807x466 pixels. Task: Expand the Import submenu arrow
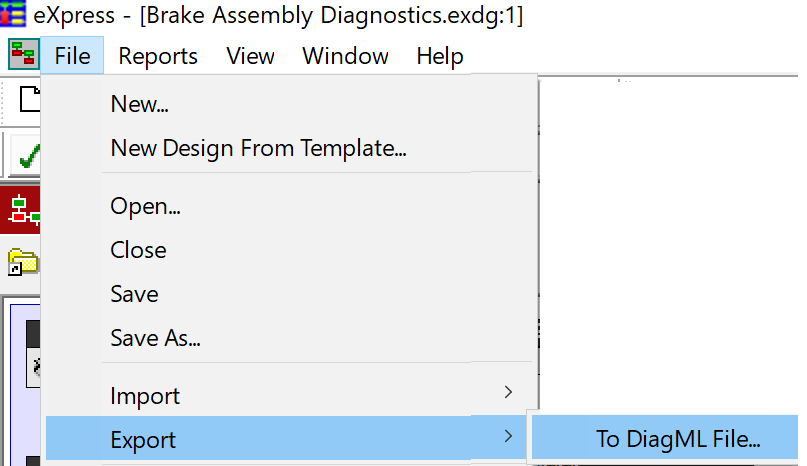(508, 392)
